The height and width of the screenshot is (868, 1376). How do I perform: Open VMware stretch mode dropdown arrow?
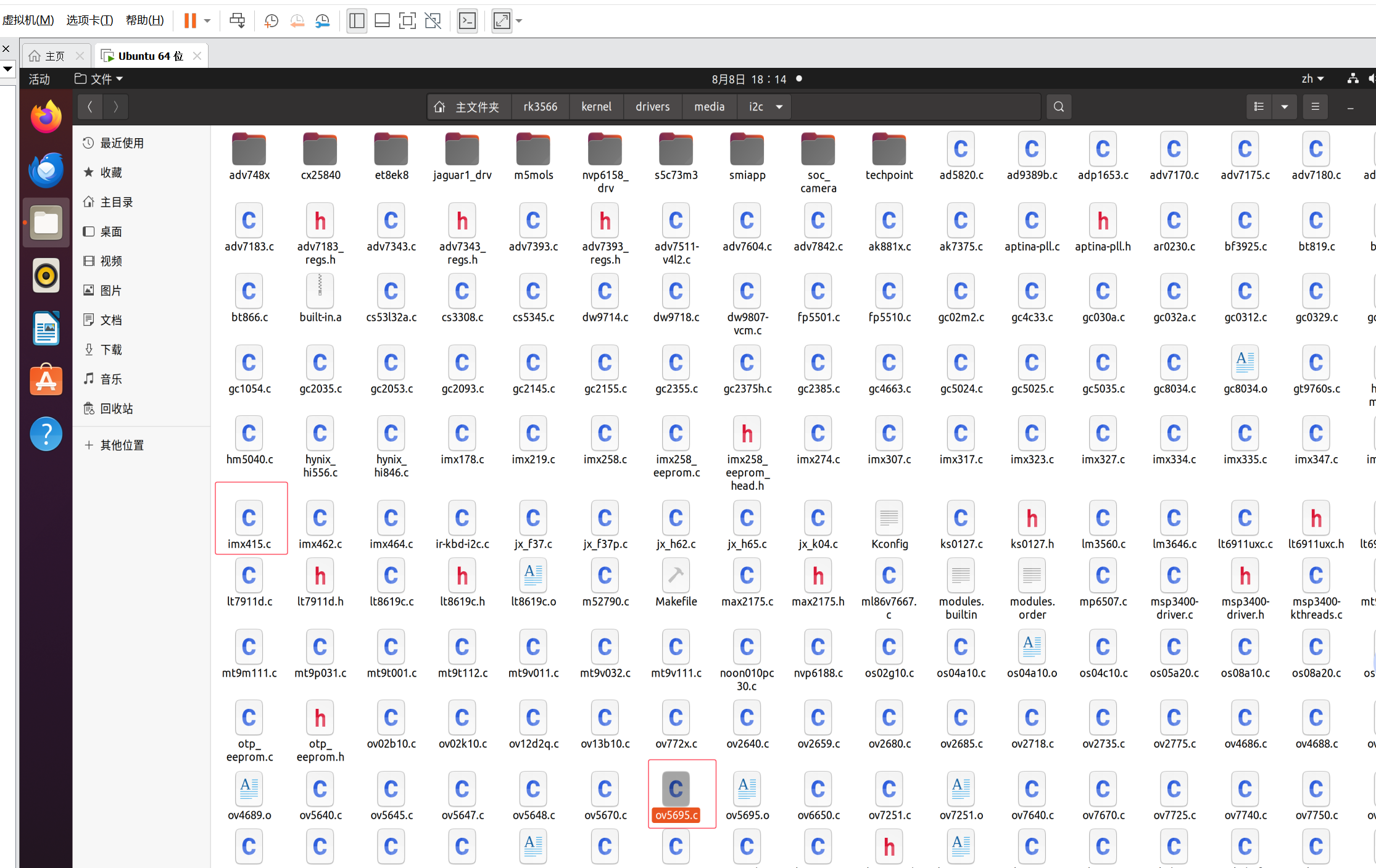click(x=519, y=21)
